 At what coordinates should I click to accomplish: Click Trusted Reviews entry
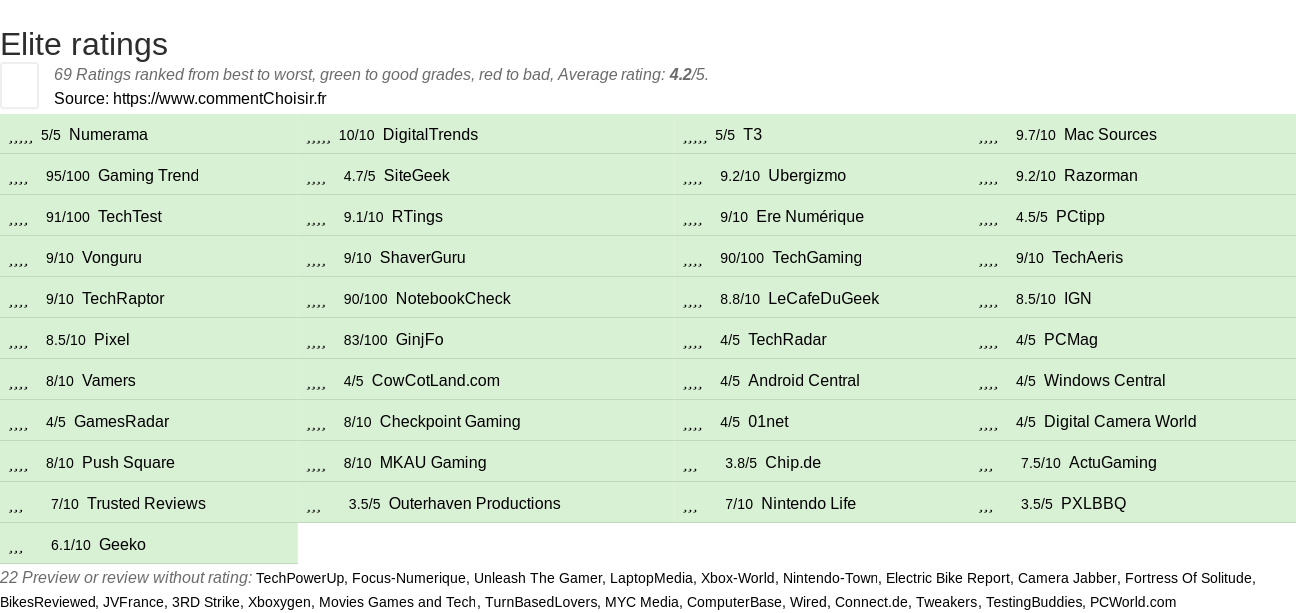tap(146, 503)
